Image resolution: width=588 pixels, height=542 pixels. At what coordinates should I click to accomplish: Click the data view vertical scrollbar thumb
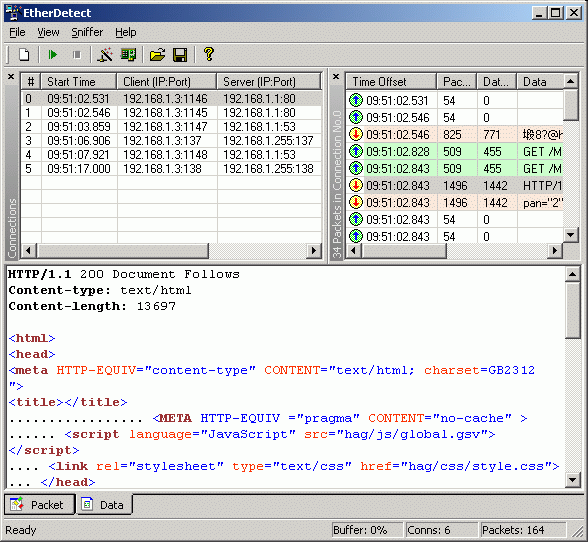click(573, 311)
